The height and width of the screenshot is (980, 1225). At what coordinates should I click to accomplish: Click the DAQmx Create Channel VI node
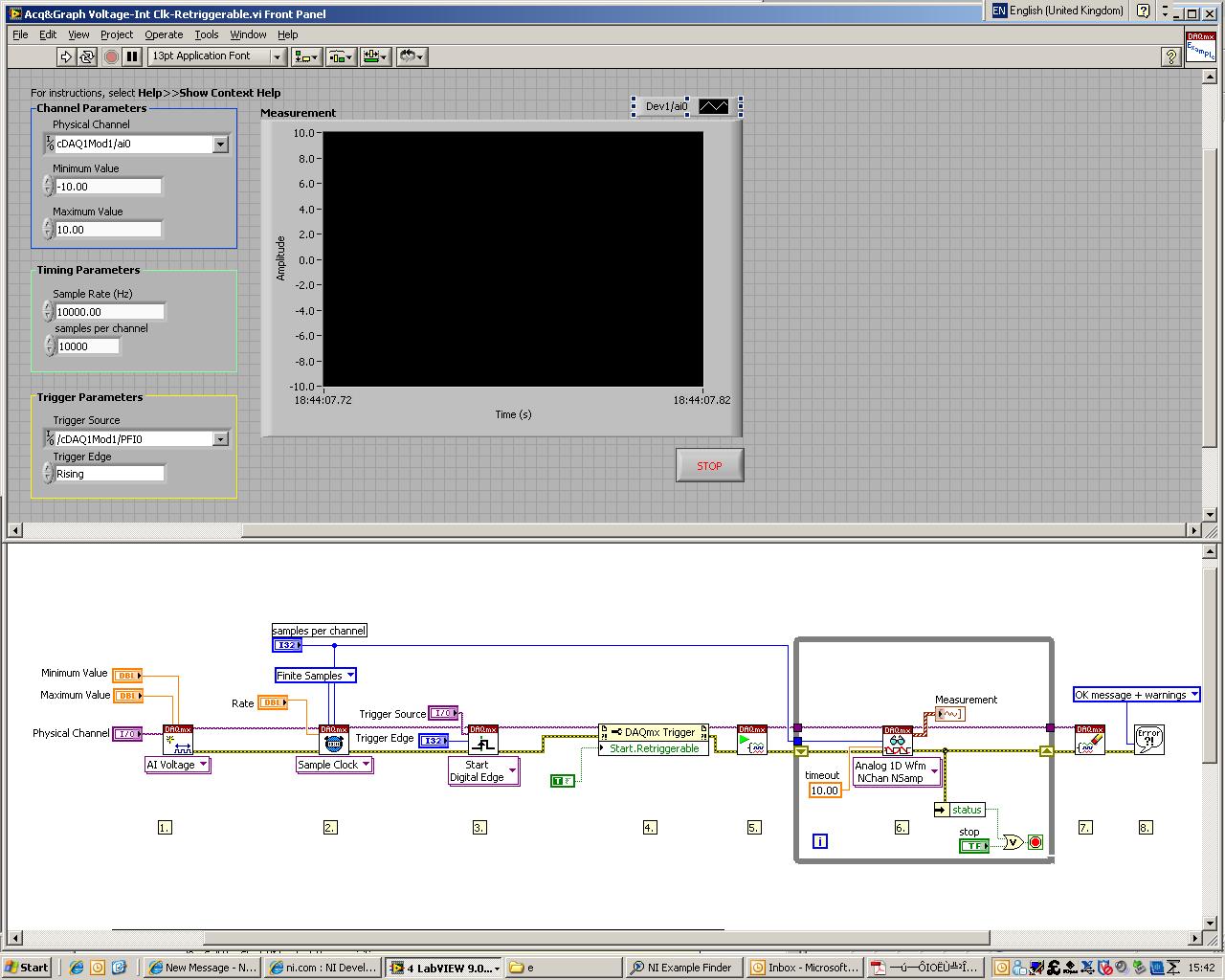click(x=178, y=740)
